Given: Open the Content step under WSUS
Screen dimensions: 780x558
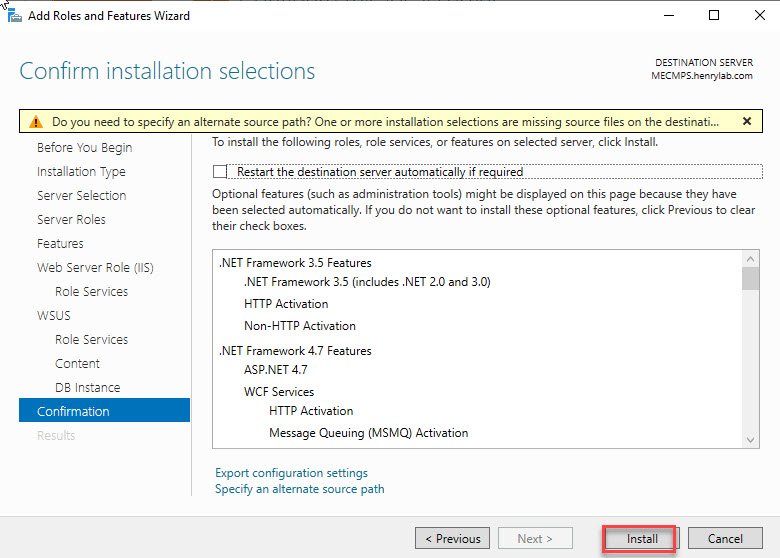Looking at the screenshot, I should tap(77, 363).
